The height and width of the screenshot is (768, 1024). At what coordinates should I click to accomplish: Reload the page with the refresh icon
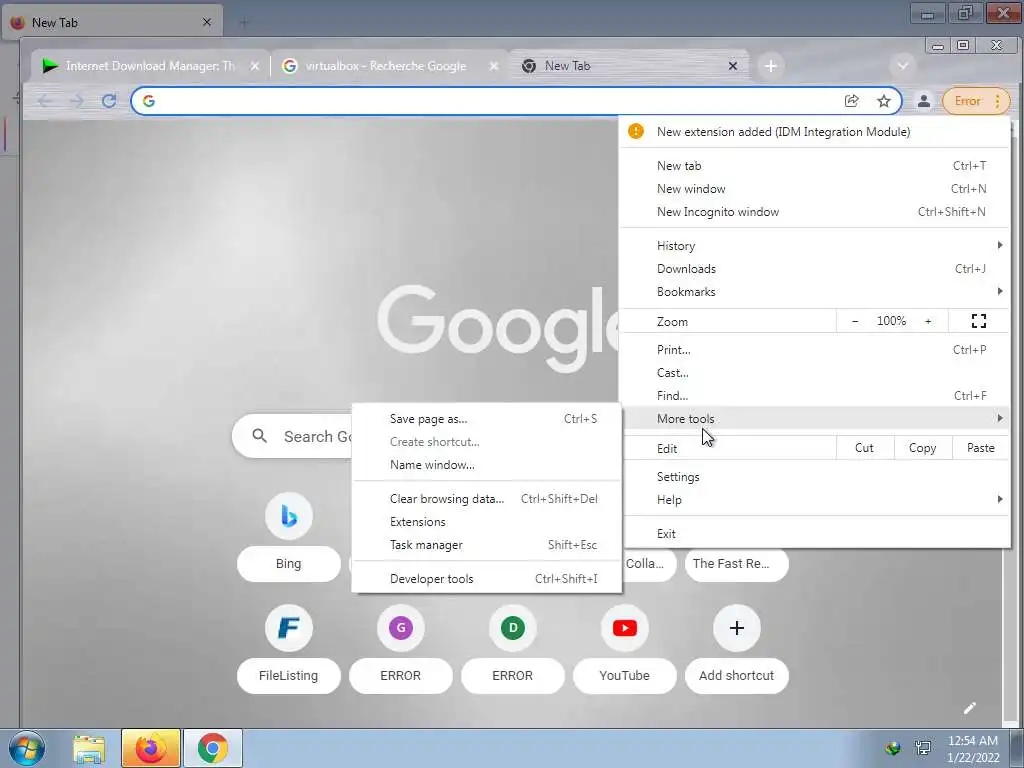click(109, 101)
